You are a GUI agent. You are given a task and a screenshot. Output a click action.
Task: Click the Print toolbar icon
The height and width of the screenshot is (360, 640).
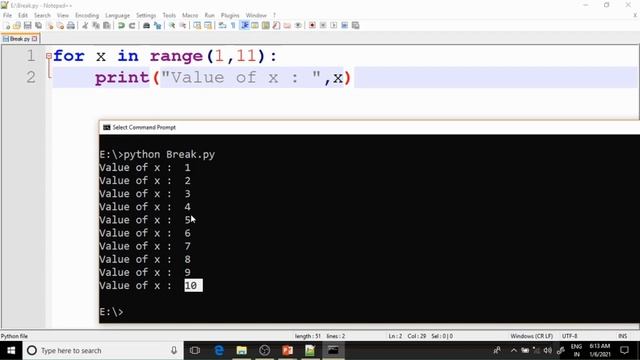tap(71, 26)
